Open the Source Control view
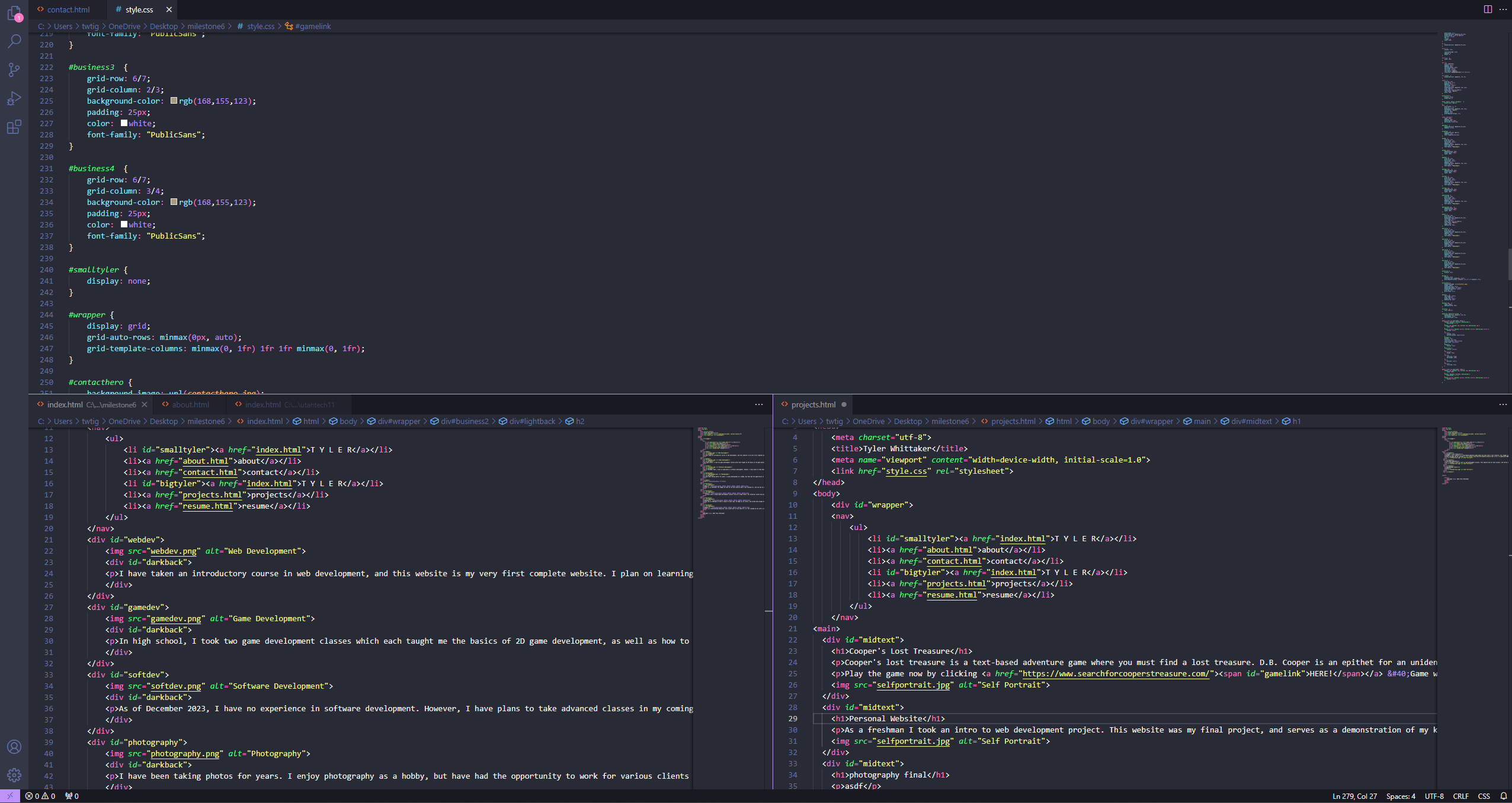This screenshot has width=1512, height=803. (14, 70)
